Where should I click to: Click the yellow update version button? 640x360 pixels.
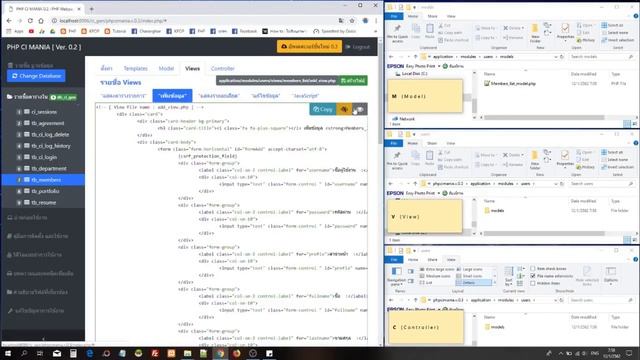coord(309,47)
